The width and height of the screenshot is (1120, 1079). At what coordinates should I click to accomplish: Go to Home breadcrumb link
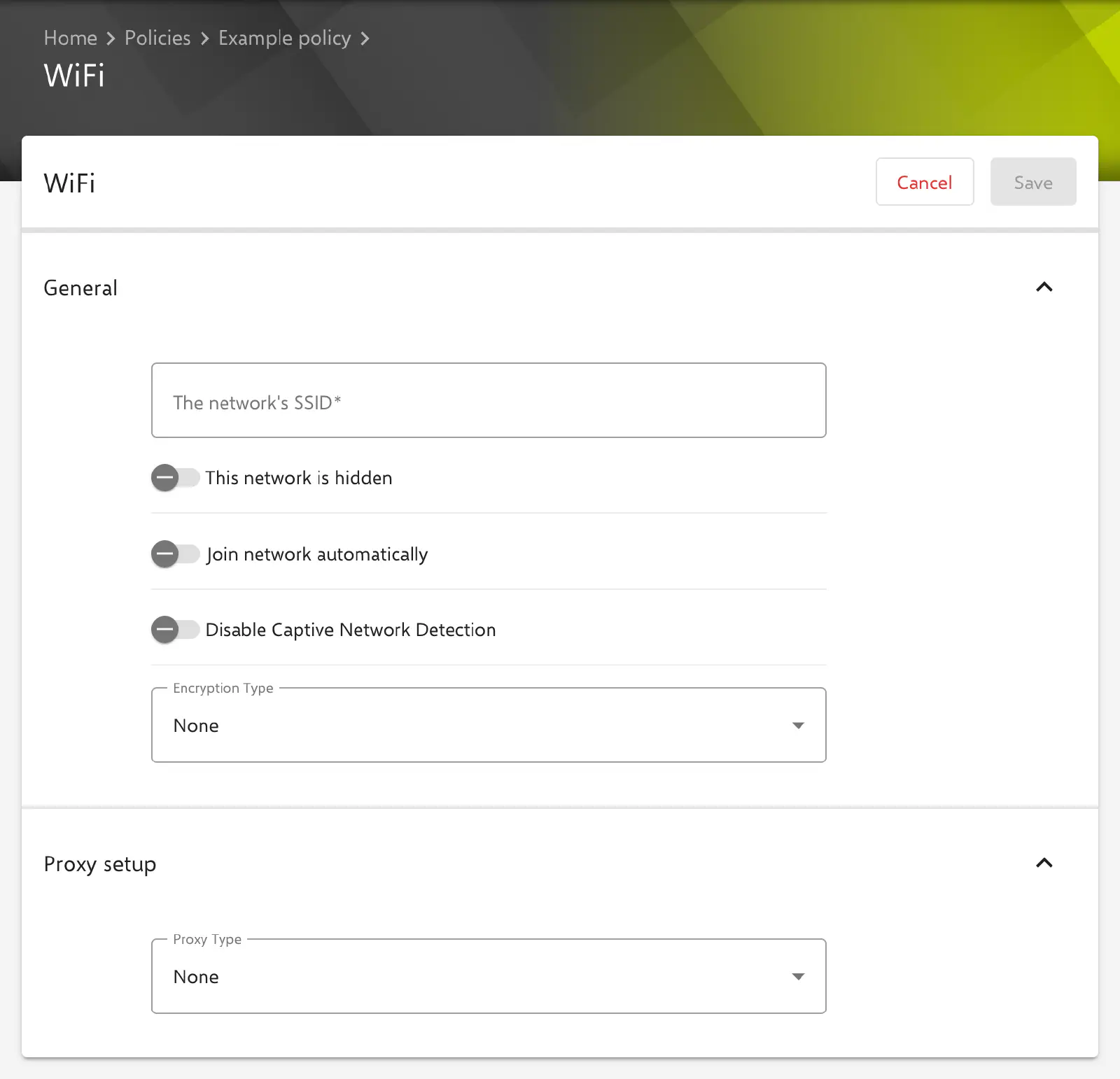click(71, 38)
